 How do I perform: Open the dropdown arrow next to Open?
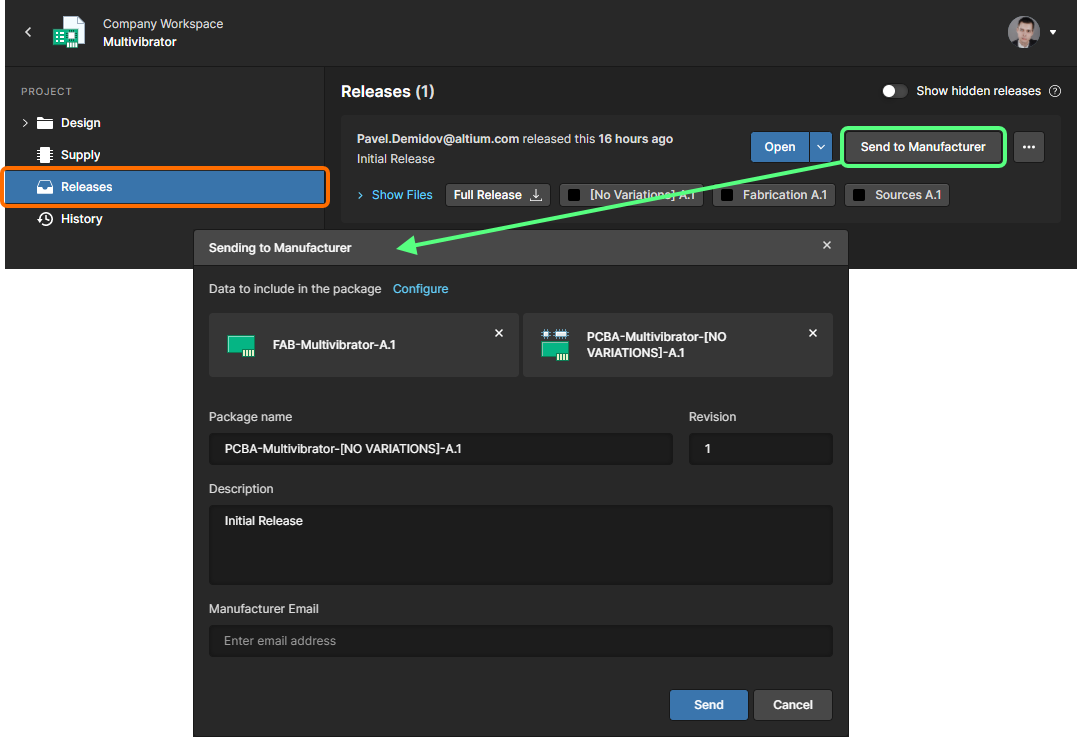coord(821,147)
